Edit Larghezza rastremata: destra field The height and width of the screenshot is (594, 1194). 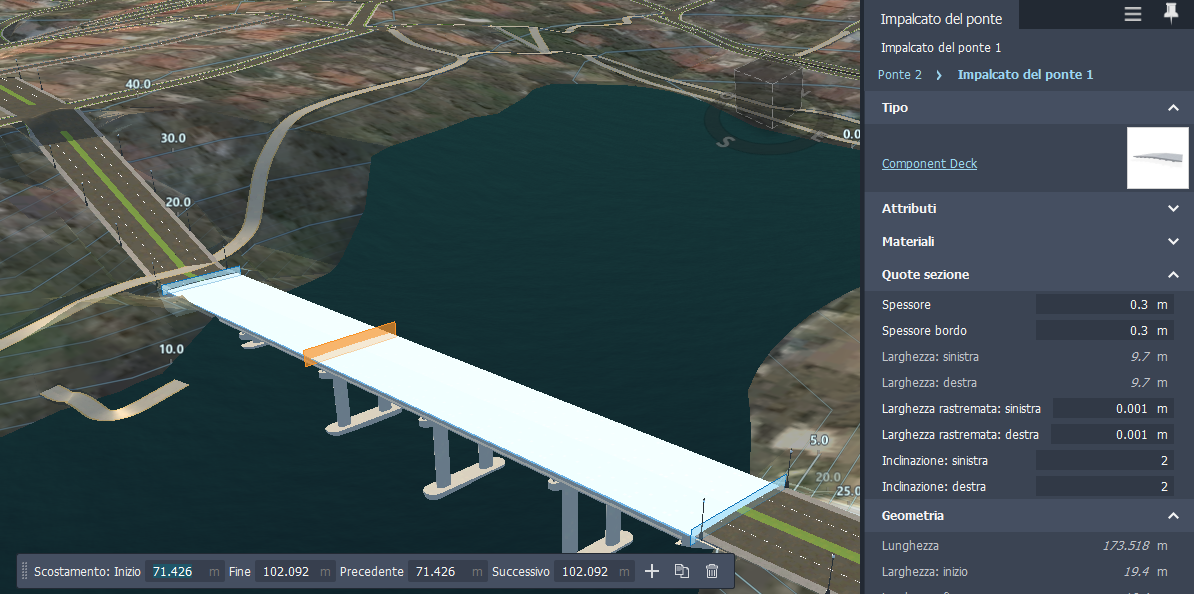tap(1112, 435)
